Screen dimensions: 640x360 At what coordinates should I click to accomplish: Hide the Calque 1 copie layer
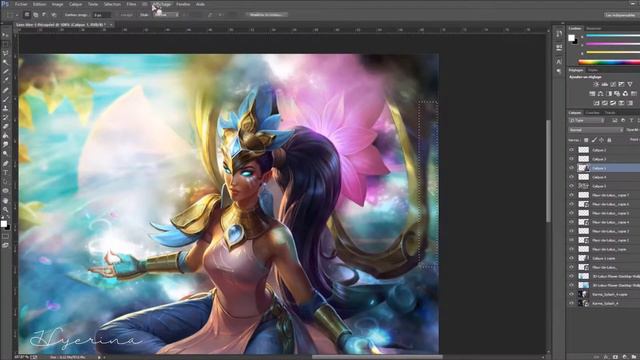pos(572,258)
